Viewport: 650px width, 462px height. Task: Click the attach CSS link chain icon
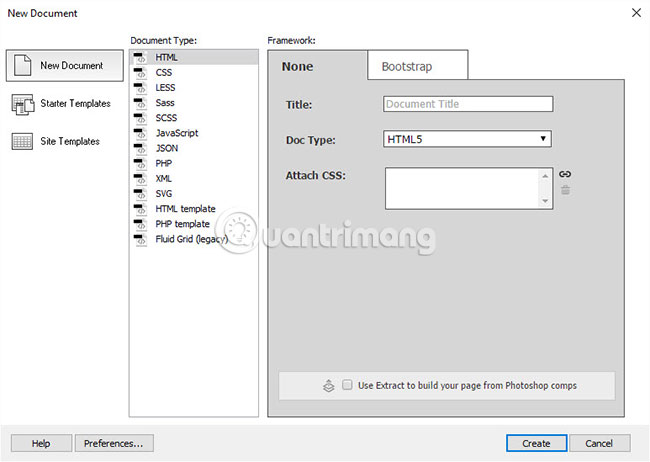565,174
